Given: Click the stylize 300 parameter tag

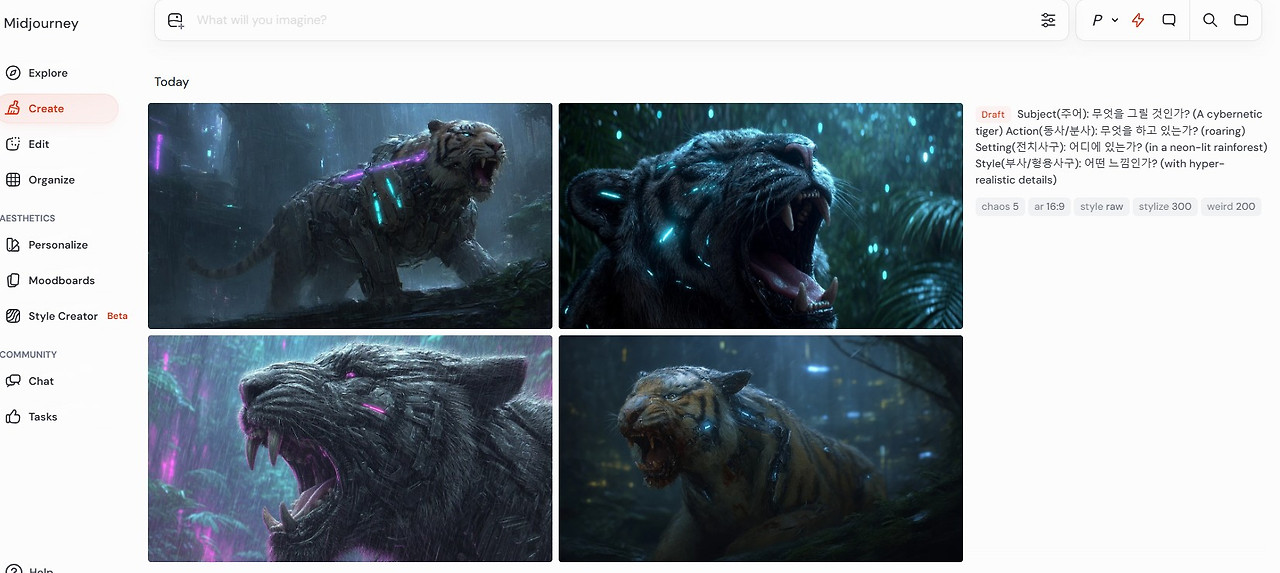Looking at the screenshot, I should 1165,207.
